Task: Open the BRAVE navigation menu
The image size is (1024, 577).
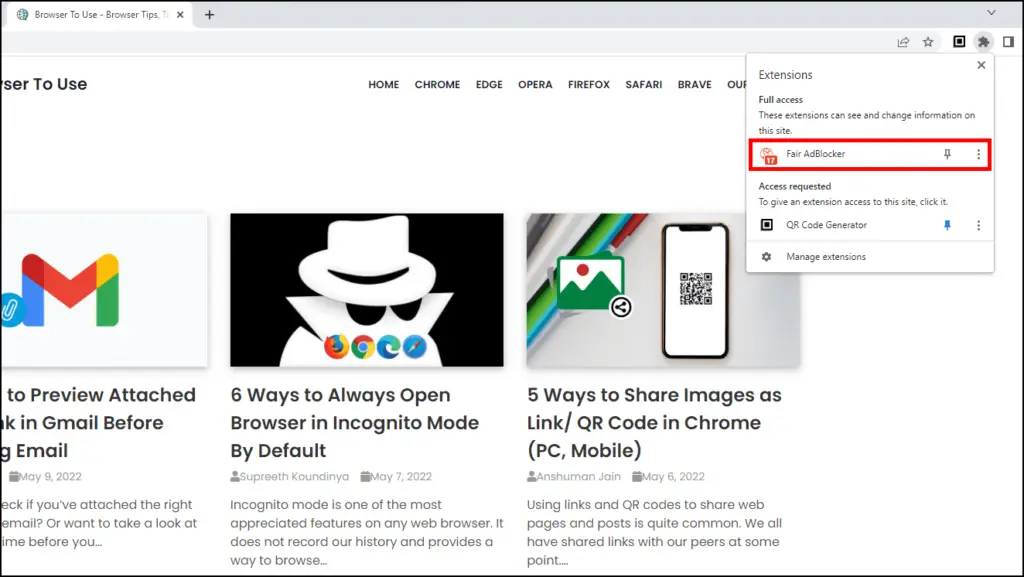Action: tap(694, 84)
